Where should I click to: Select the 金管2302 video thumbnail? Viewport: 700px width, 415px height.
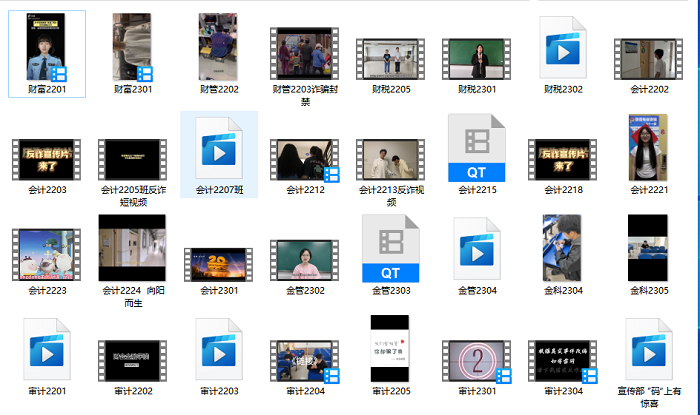point(305,260)
